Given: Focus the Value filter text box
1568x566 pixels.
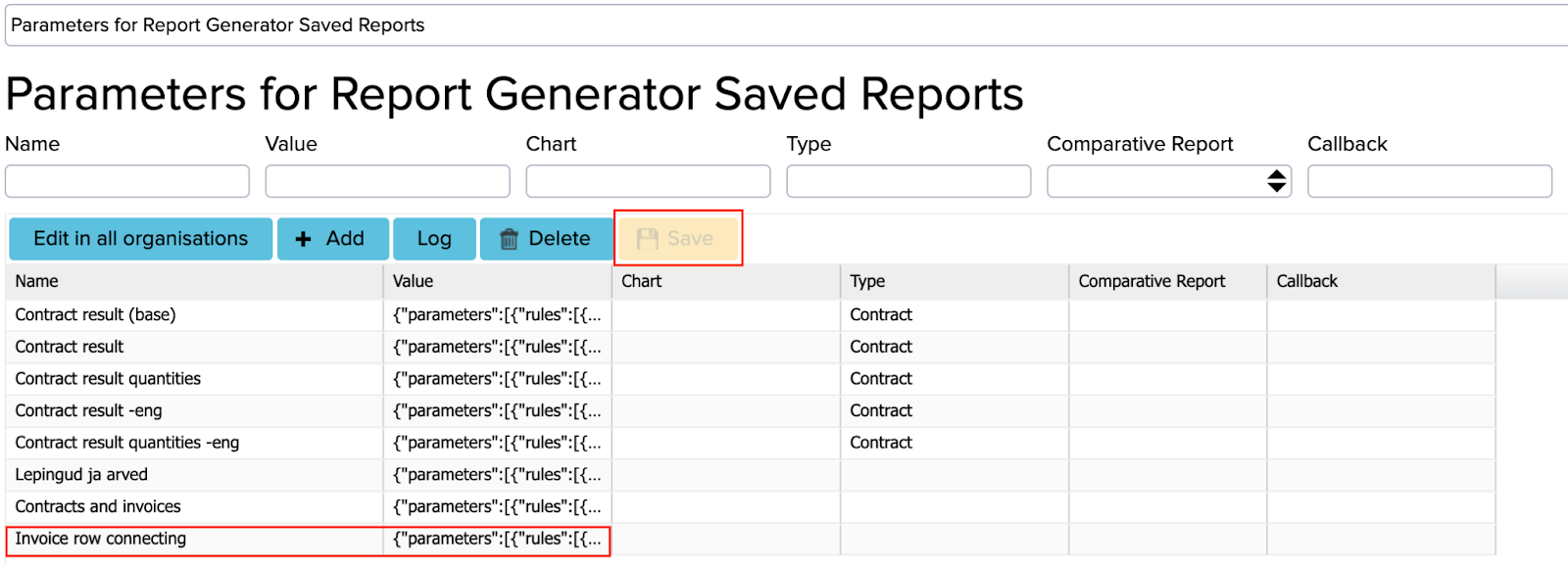Looking at the screenshot, I should [x=387, y=181].
